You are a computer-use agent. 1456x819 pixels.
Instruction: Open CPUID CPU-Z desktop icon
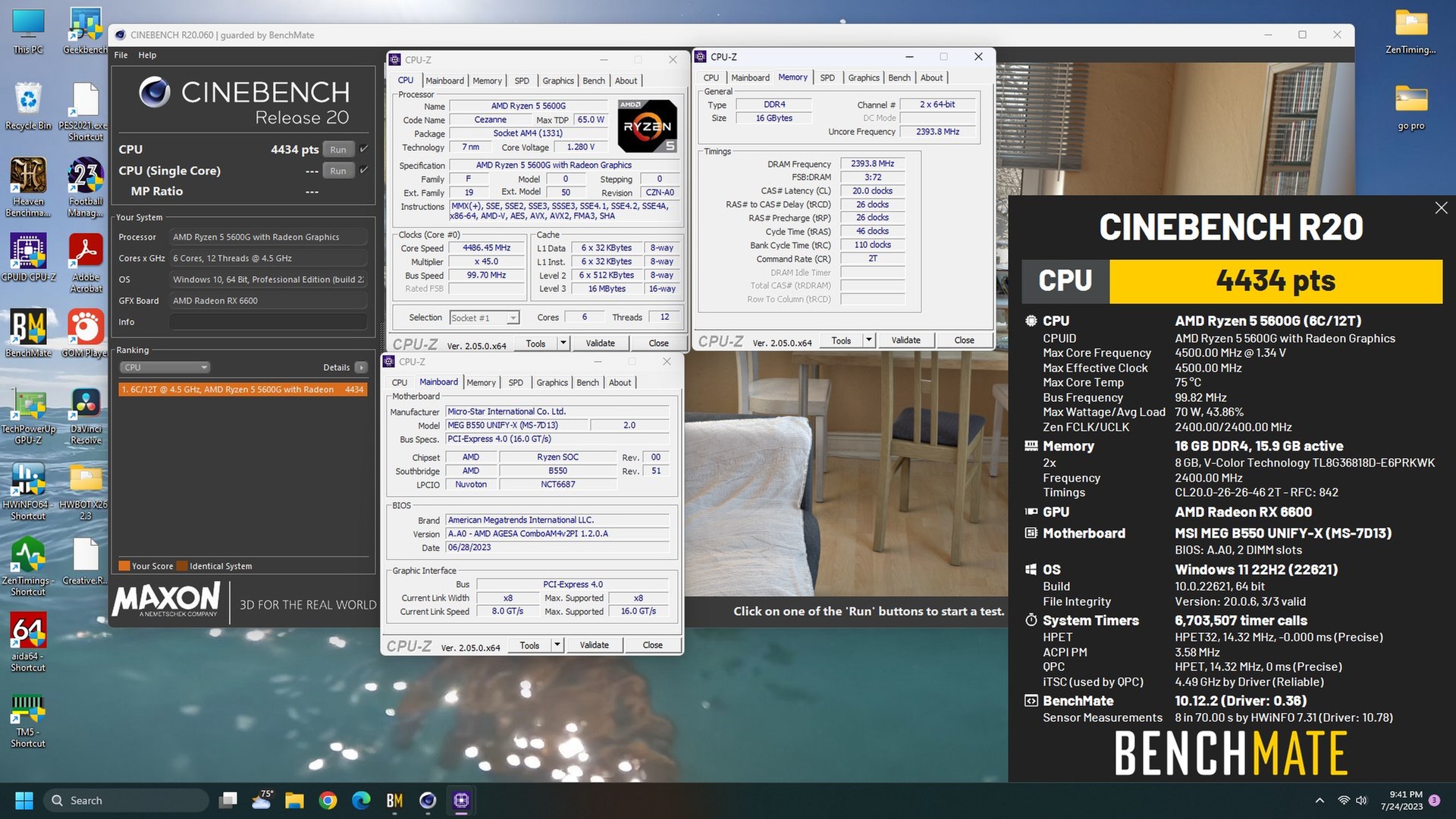[28, 258]
